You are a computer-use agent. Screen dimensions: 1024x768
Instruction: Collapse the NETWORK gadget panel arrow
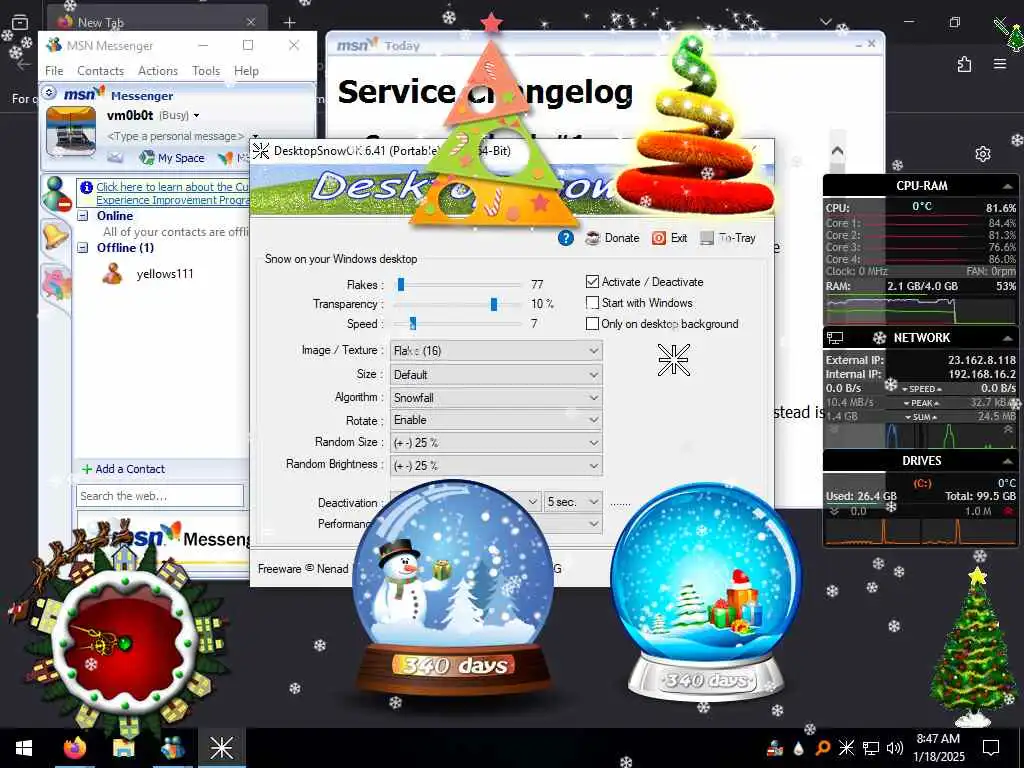coord(1007,338)
